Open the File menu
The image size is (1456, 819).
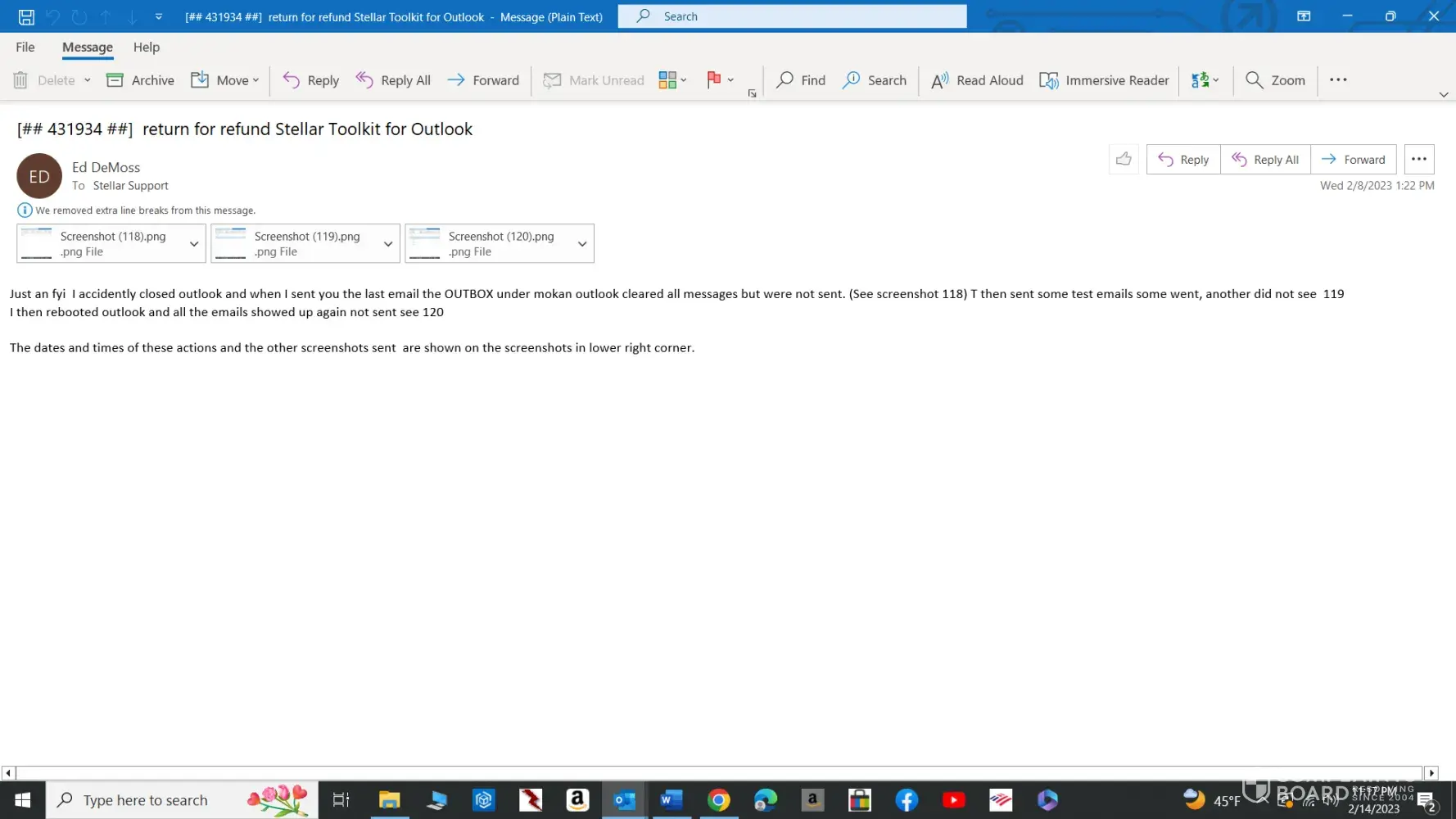click(x=25, y=48)
